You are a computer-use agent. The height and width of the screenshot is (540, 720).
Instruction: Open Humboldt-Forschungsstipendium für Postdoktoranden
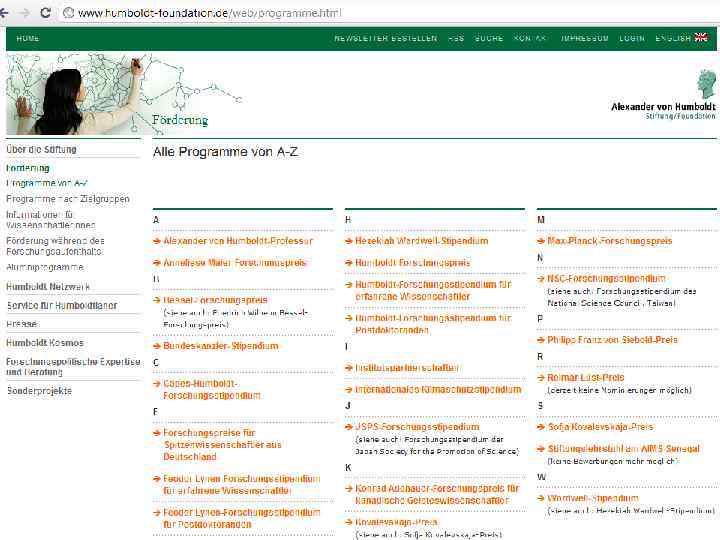click(433, 324)
